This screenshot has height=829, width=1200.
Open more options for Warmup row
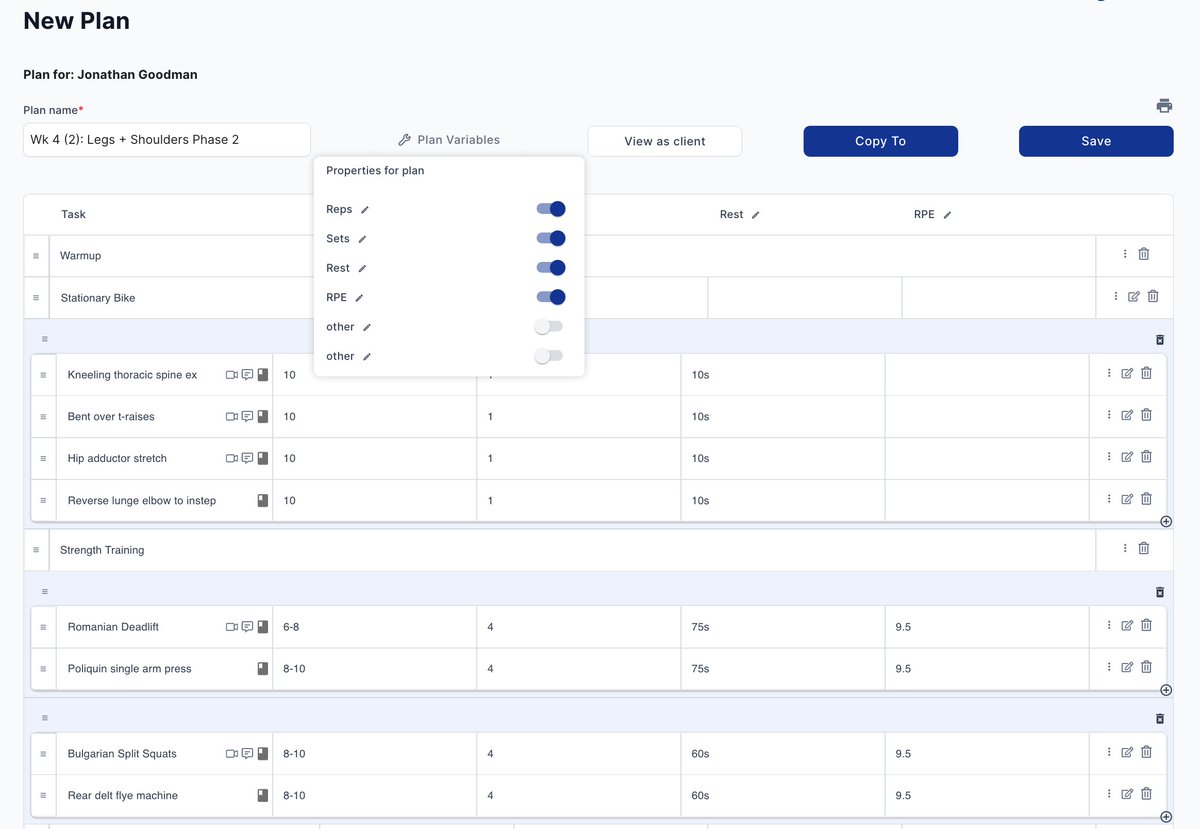(1125, 254)
